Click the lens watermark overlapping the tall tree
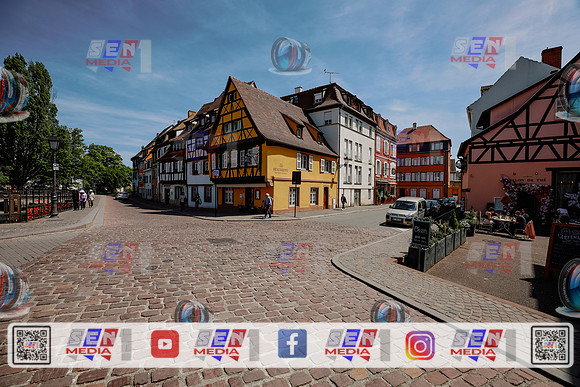Viewport: 580px width, 387px height. click(14, 95)
